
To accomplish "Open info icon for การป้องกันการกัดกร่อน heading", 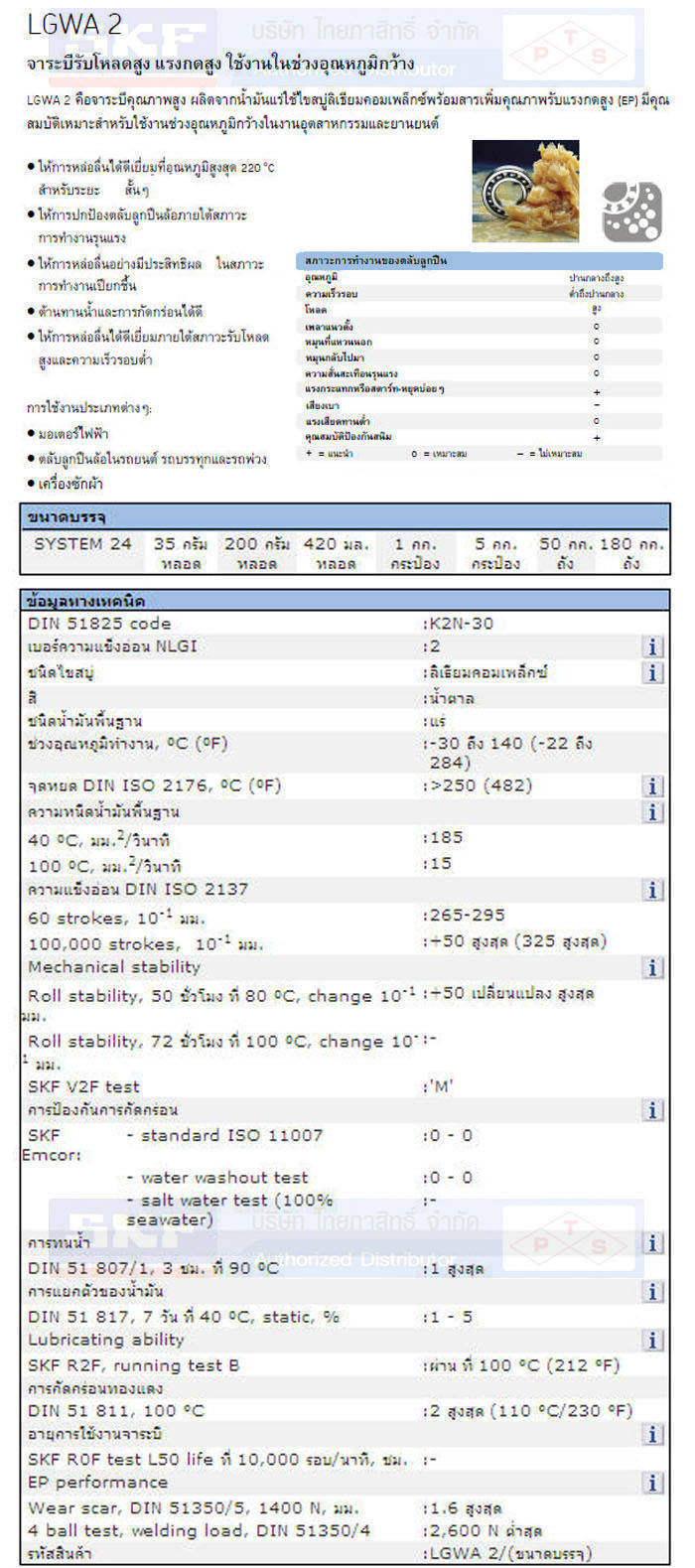I will (x=652, y=1110).
